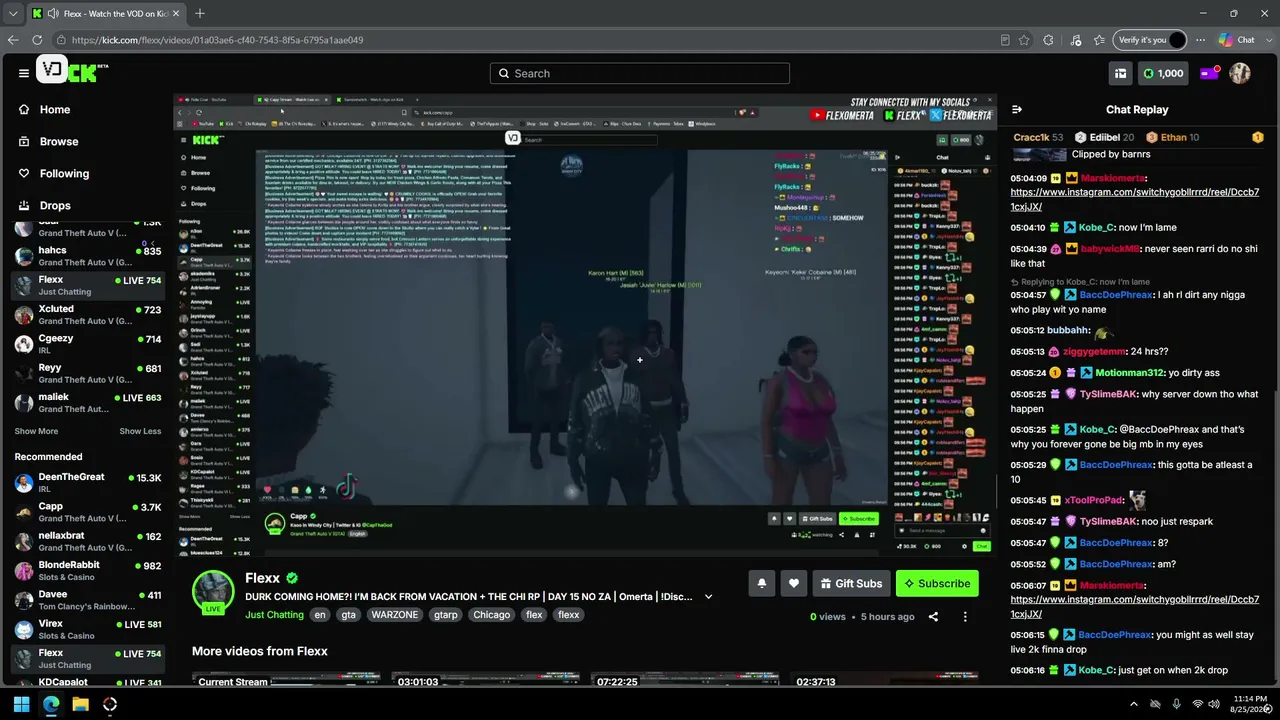The height and width of the screenshot is (720, 1280).
Task: Click the Kick logo in header
Action: point(82,73)
